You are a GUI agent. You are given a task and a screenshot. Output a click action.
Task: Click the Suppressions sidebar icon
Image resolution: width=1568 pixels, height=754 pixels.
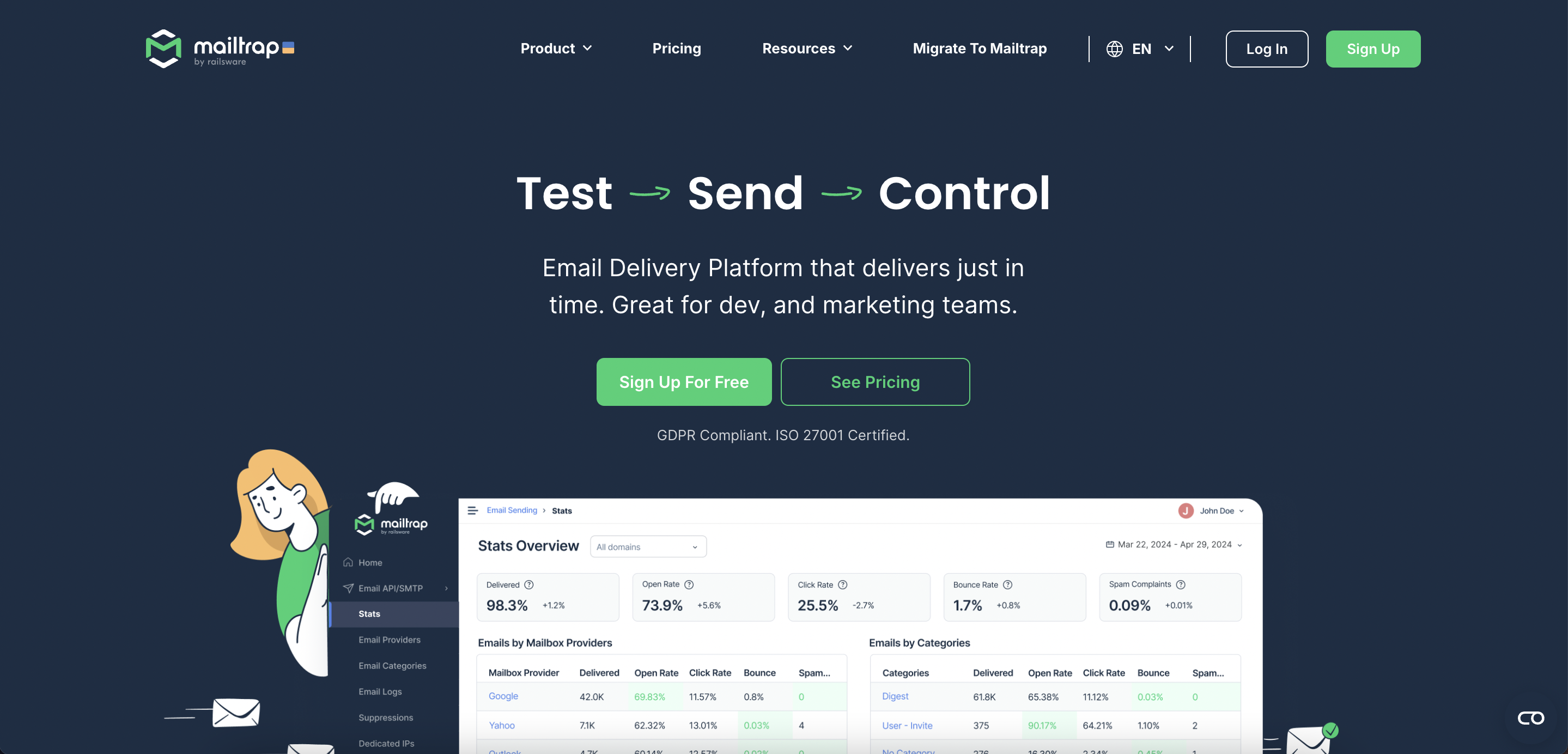point(386,717)
